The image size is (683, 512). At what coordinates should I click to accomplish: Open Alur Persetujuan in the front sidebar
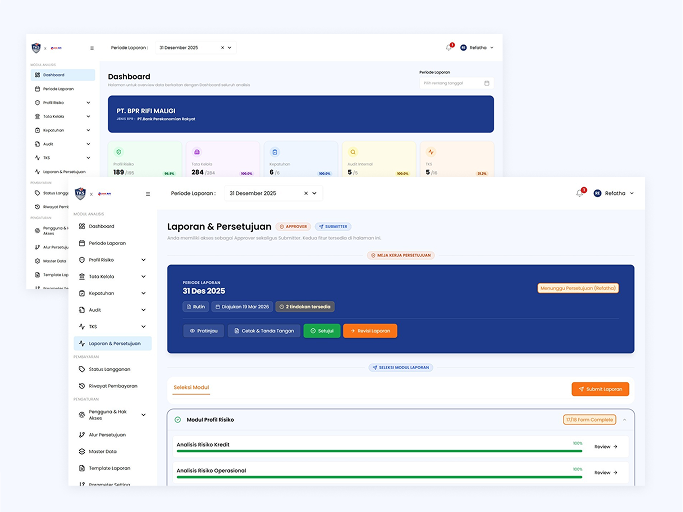point(108,435)
